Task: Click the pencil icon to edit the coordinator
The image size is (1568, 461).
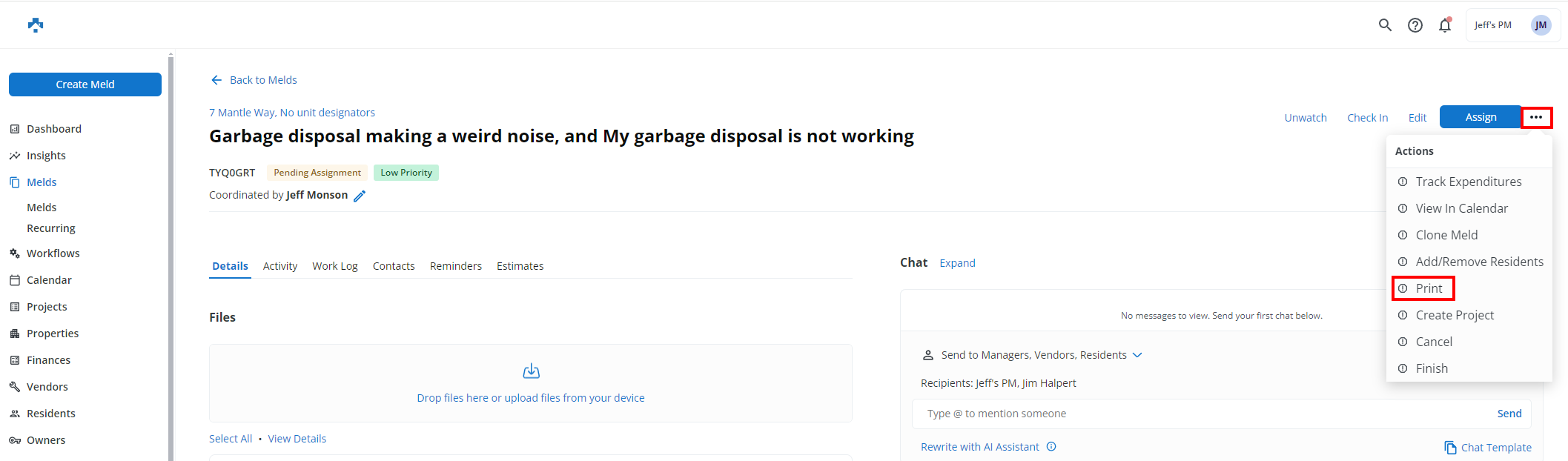Action: click(360, 196)
